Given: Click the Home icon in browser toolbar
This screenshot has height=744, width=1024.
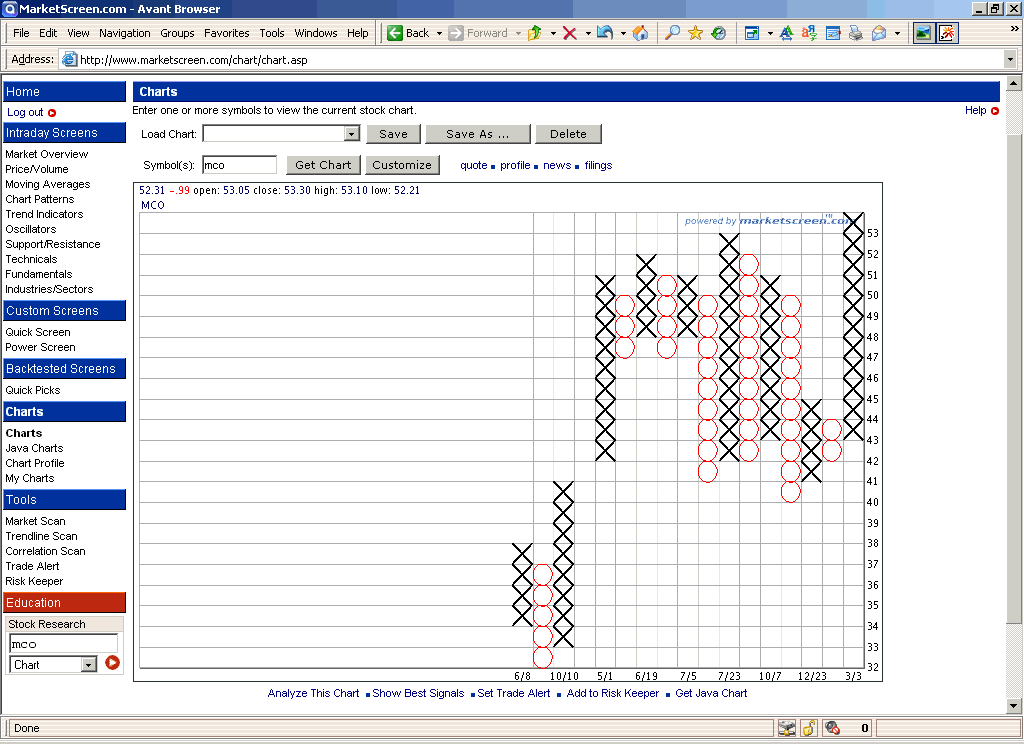Looking at the screenshot, I should pos(640,33).
